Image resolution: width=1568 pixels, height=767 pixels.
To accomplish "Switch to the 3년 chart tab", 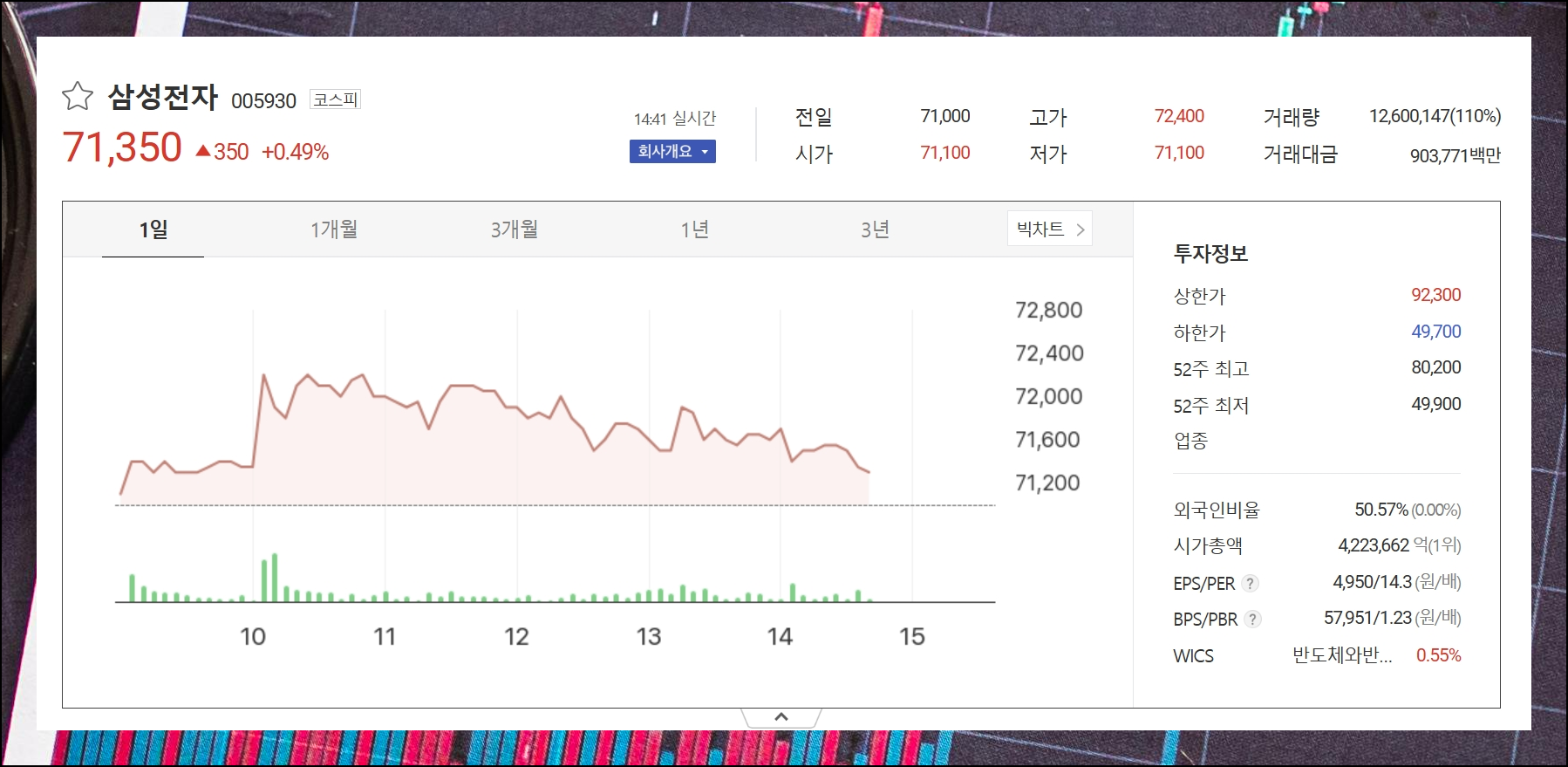I will coord(875,229).
